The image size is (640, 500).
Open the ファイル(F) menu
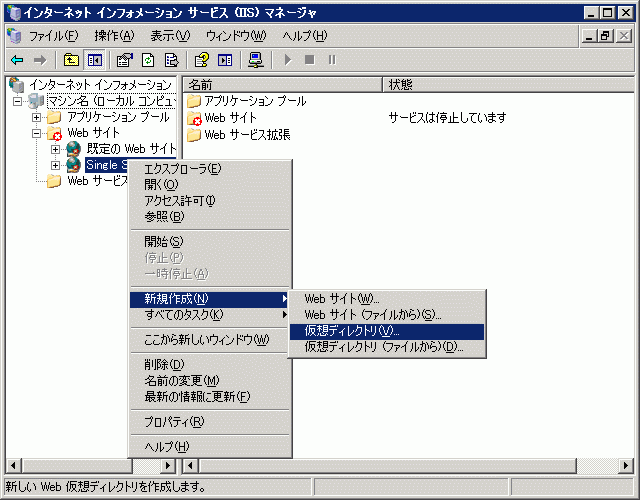click(x=53, y=36)
